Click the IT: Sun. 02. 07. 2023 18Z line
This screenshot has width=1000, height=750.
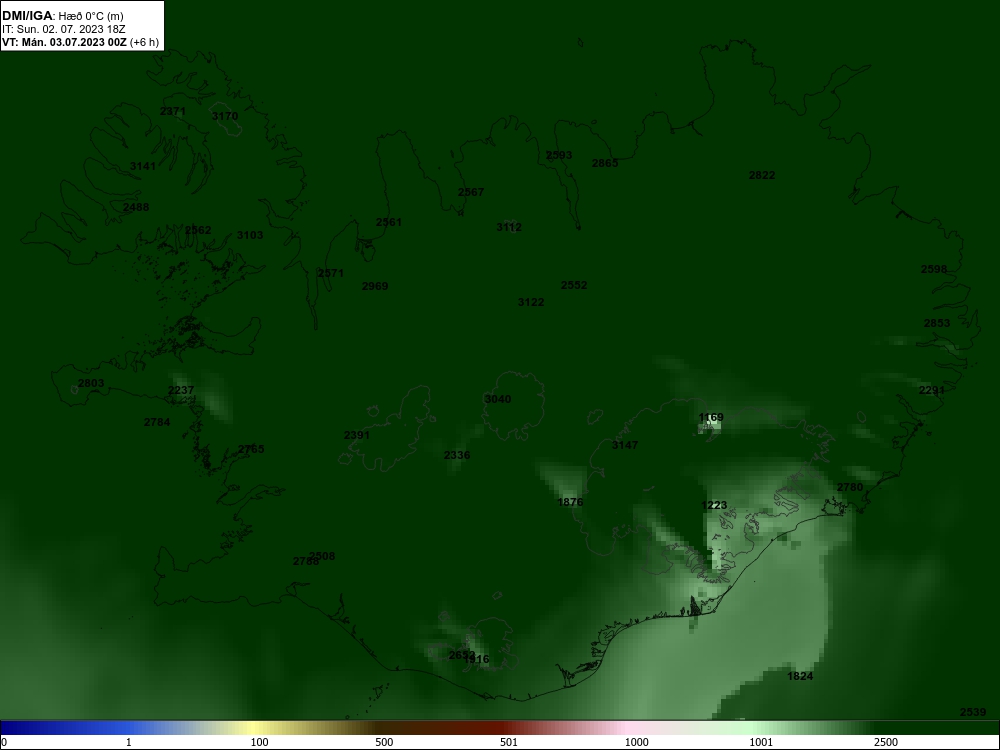click(64, 29)
